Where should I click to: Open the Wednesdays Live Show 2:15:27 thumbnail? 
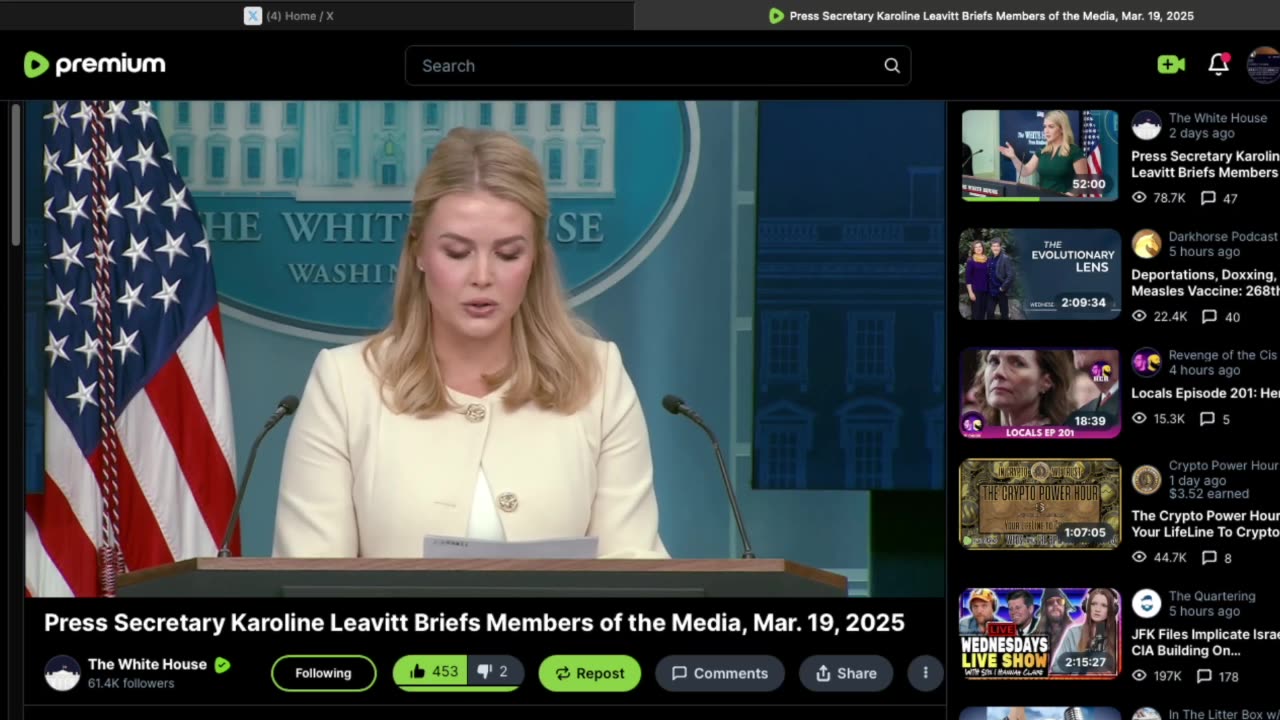(1040, 634)
